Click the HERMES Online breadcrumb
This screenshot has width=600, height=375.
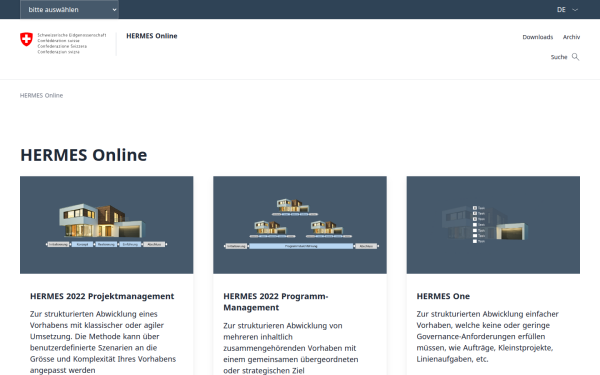(x=41, y=95)
